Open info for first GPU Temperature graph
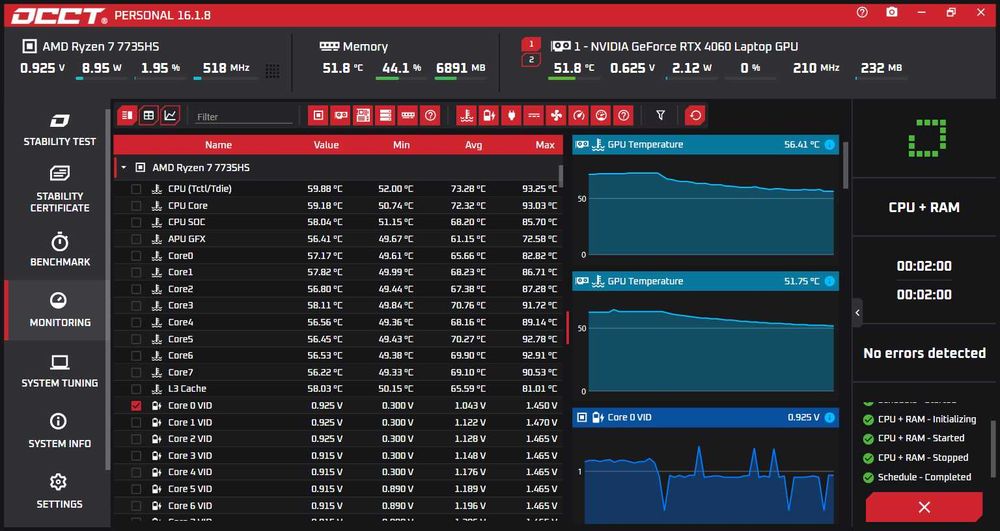This screenshot has width=1000, height=531. tap(830, 145)
